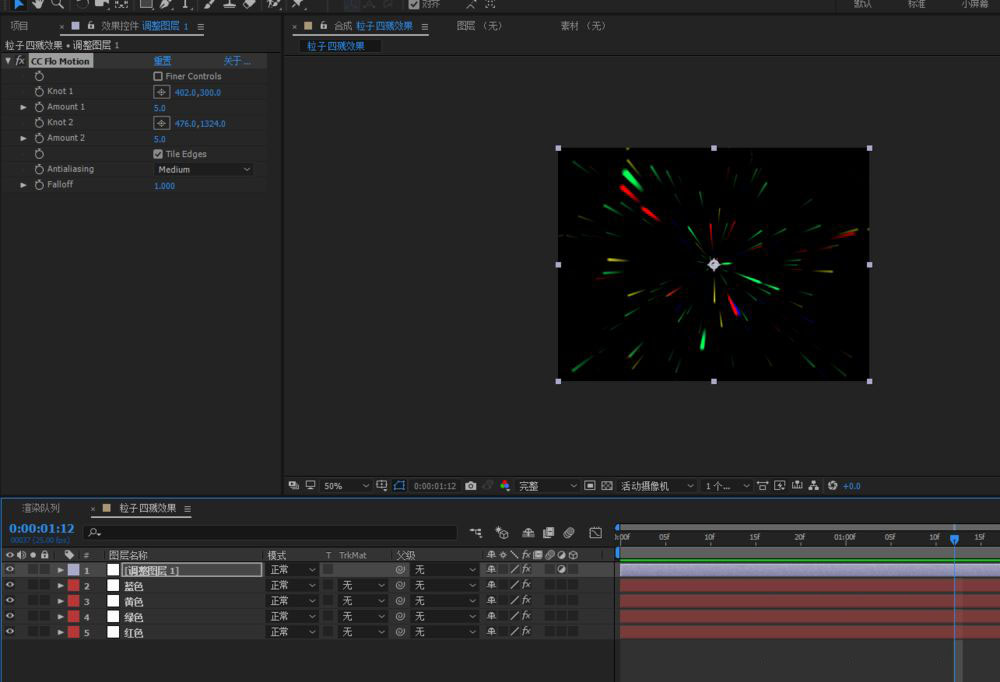Click the snapshot camera icon in viewer
1000x682 pixels.
[x=471, y=486]
